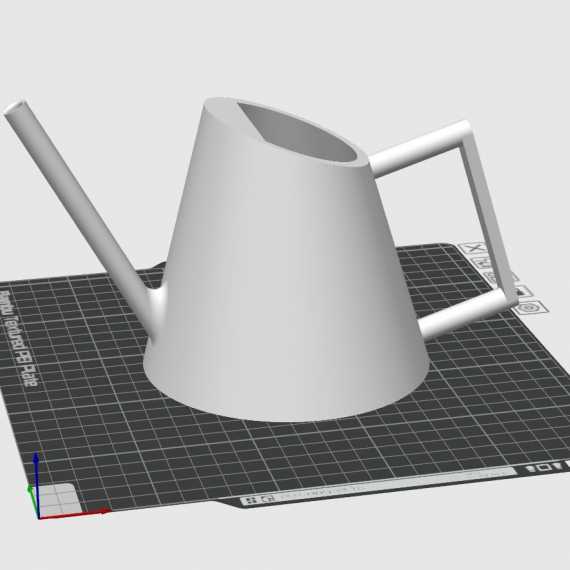Screen dimensions: 570x570
Task: Click the red X axis arrow
Action: pyautogui.click(x=75, y=513)
